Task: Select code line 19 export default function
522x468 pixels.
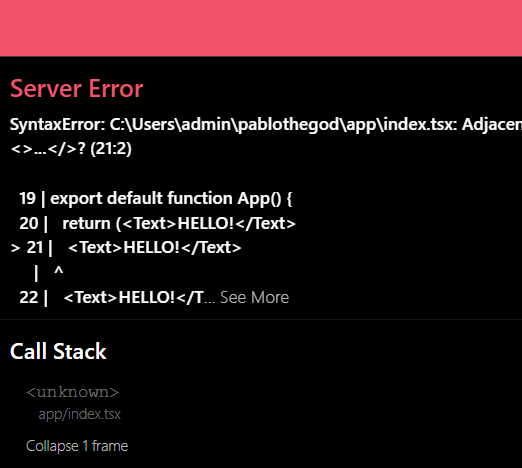Action: click(171, 198)
